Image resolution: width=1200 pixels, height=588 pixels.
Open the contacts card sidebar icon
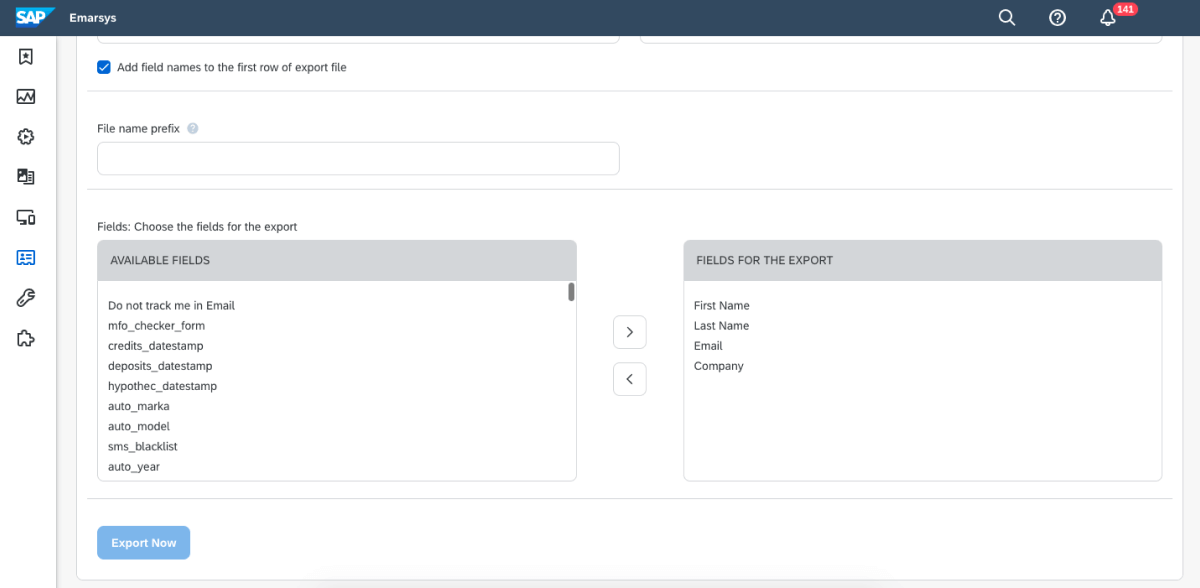pyautogui.click(x=26, y=257)
